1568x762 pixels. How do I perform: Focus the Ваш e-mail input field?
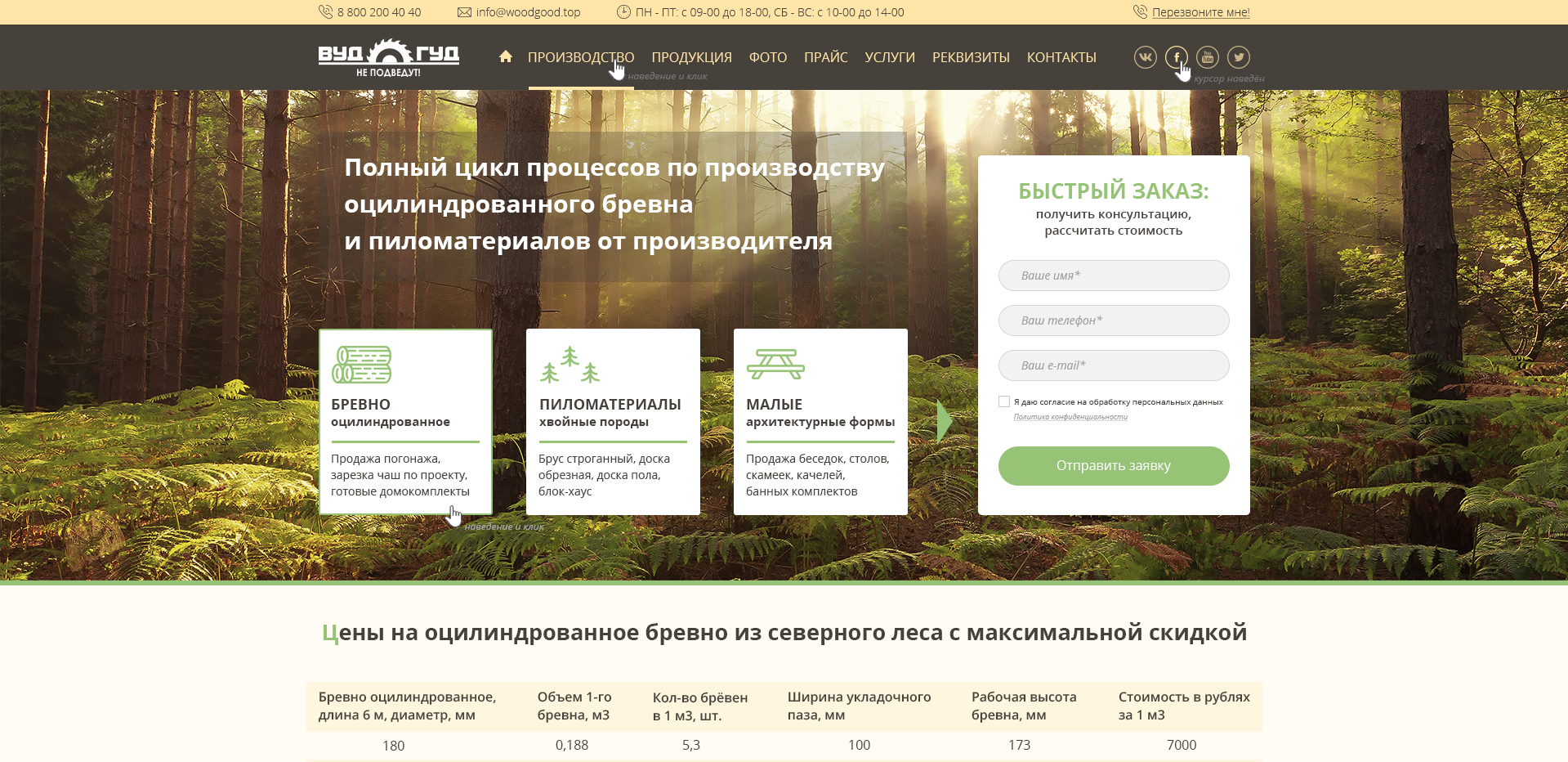tap(1114, 365)
